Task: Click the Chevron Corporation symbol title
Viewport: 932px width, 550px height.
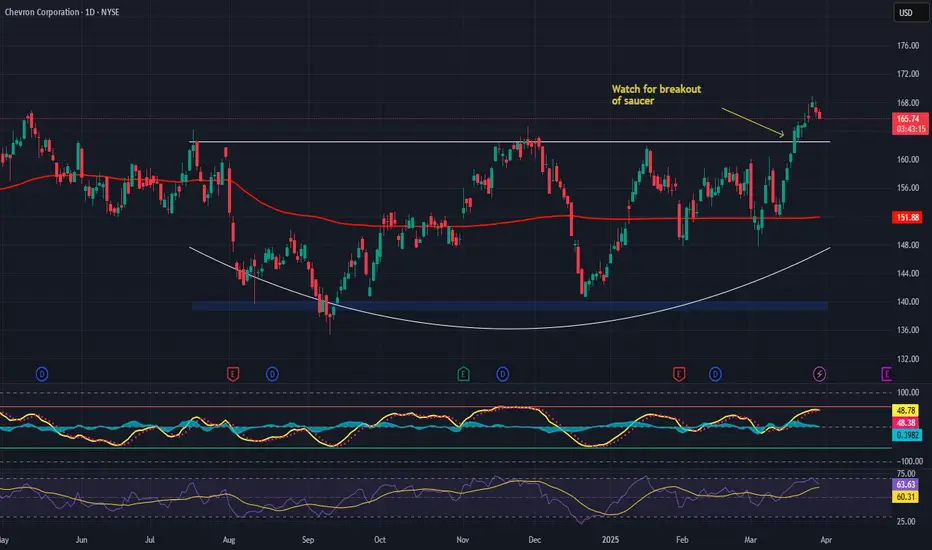Action: tap(62, 12)
